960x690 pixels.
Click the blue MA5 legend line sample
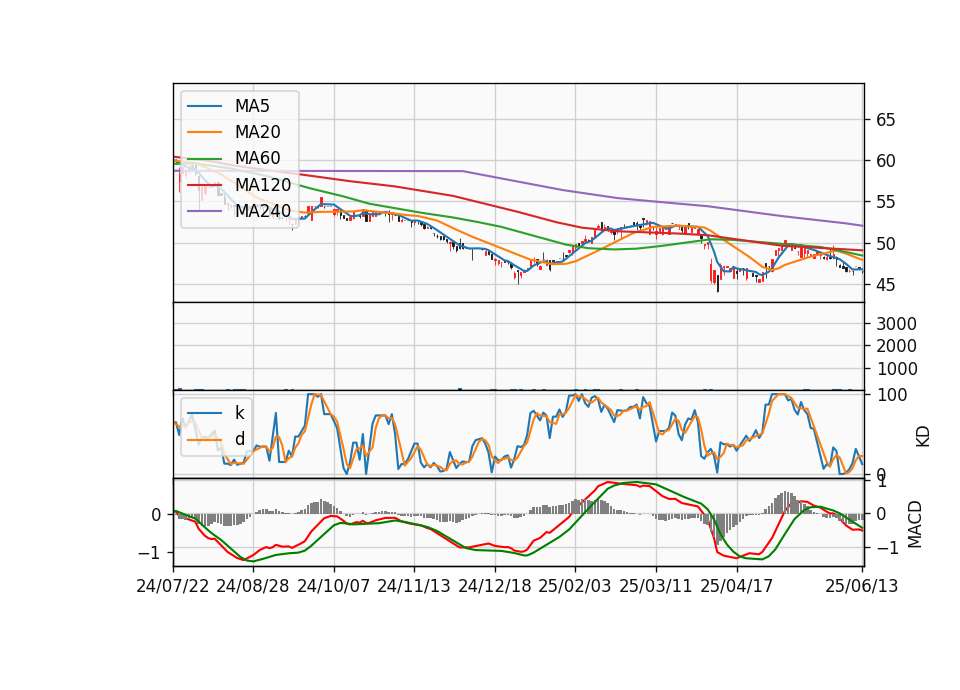[204, 107]
